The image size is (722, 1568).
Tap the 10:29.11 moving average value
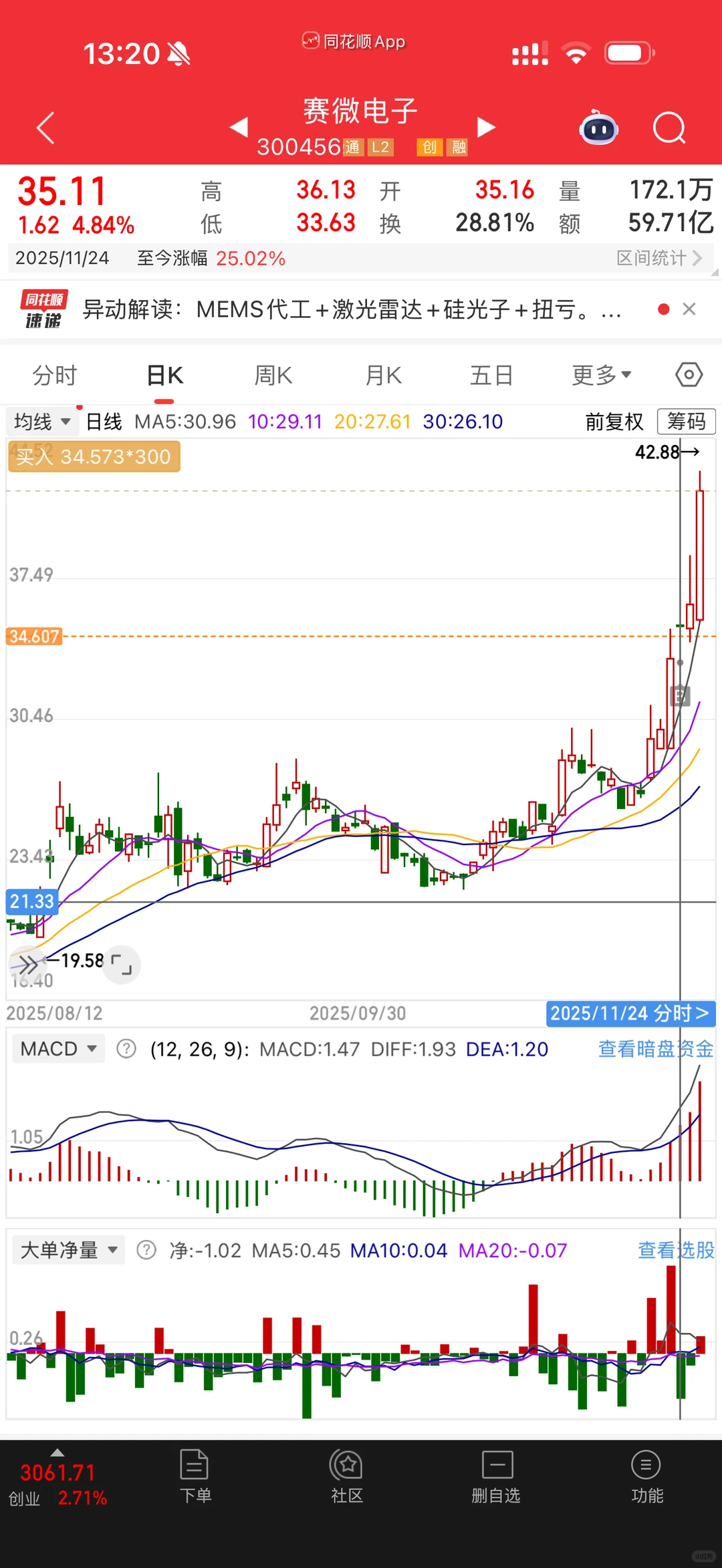click(x=285, y=422)
